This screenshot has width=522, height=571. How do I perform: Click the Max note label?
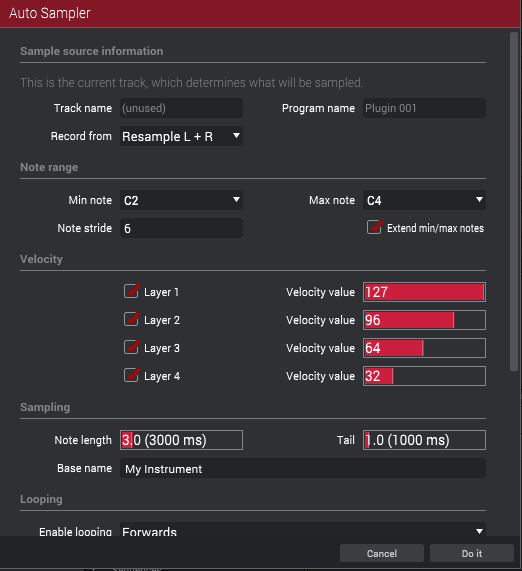pyautogui.click(x=331, y=200)
